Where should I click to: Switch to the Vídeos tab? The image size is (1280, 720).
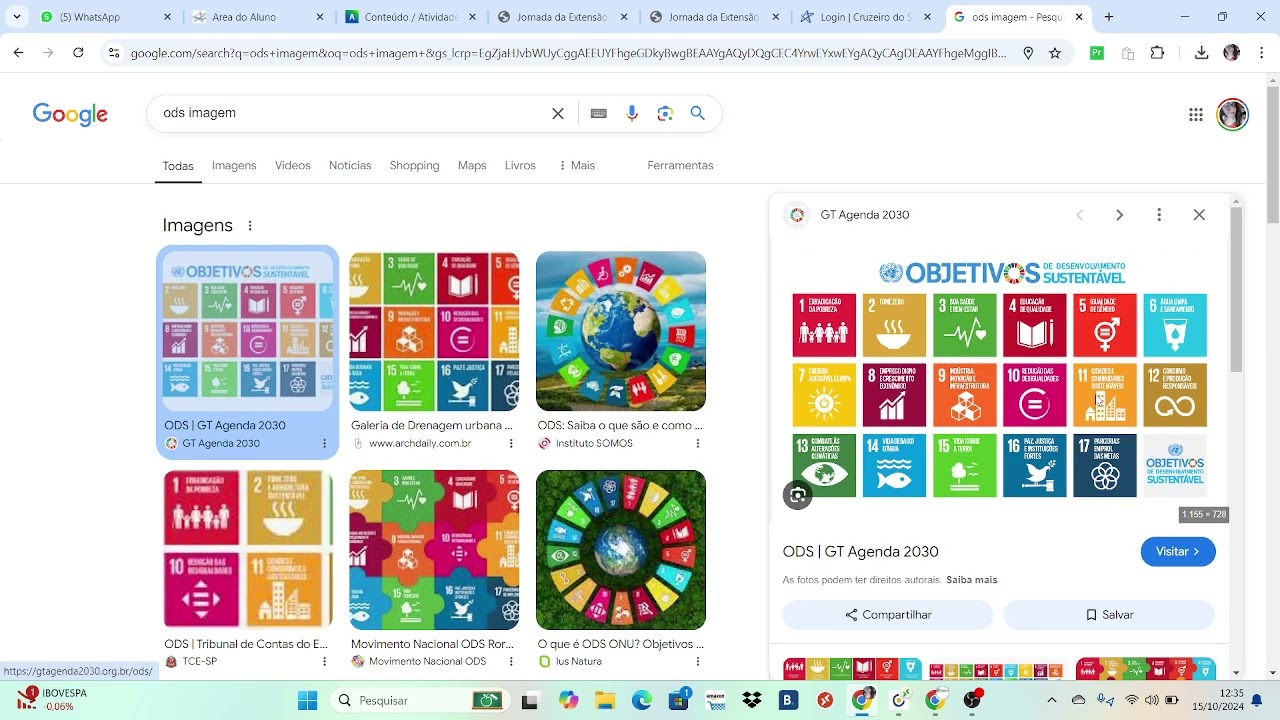(293, 165)
